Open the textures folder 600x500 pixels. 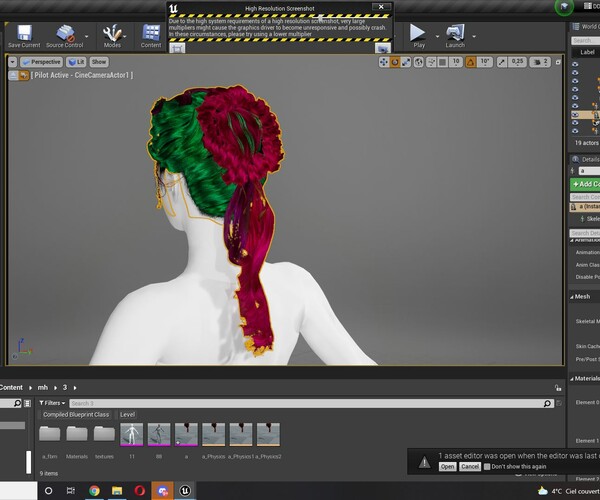coord(104,435)
